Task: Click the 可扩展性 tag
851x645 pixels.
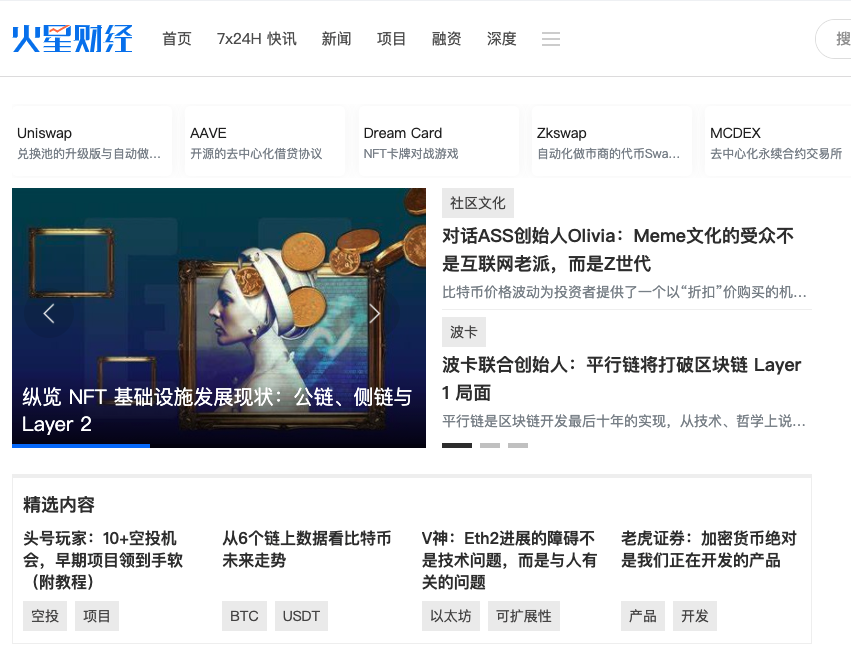Action: [x=524, y=616]
